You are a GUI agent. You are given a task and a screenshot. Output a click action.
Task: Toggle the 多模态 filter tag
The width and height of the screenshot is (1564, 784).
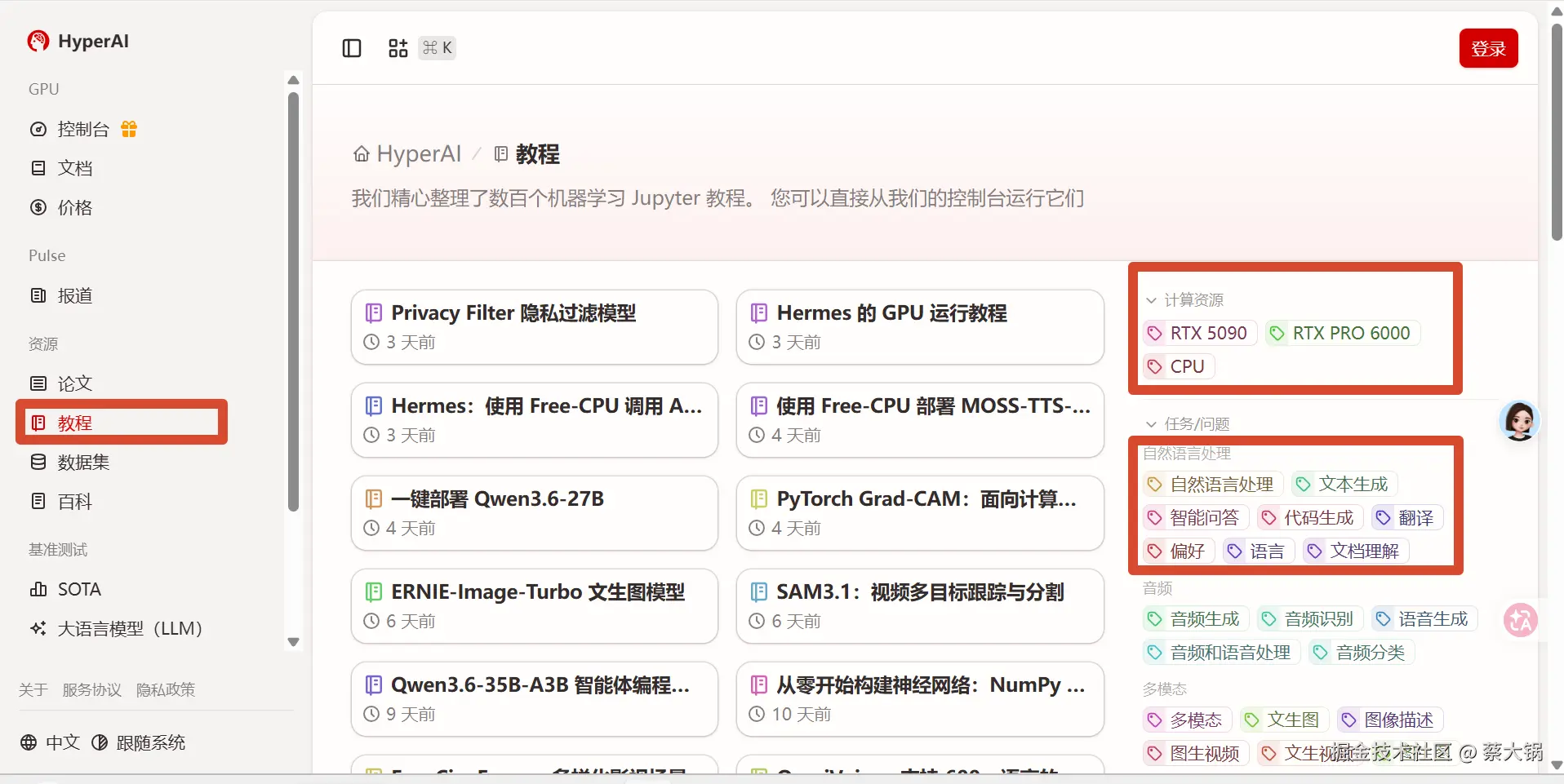[1186, 720]
